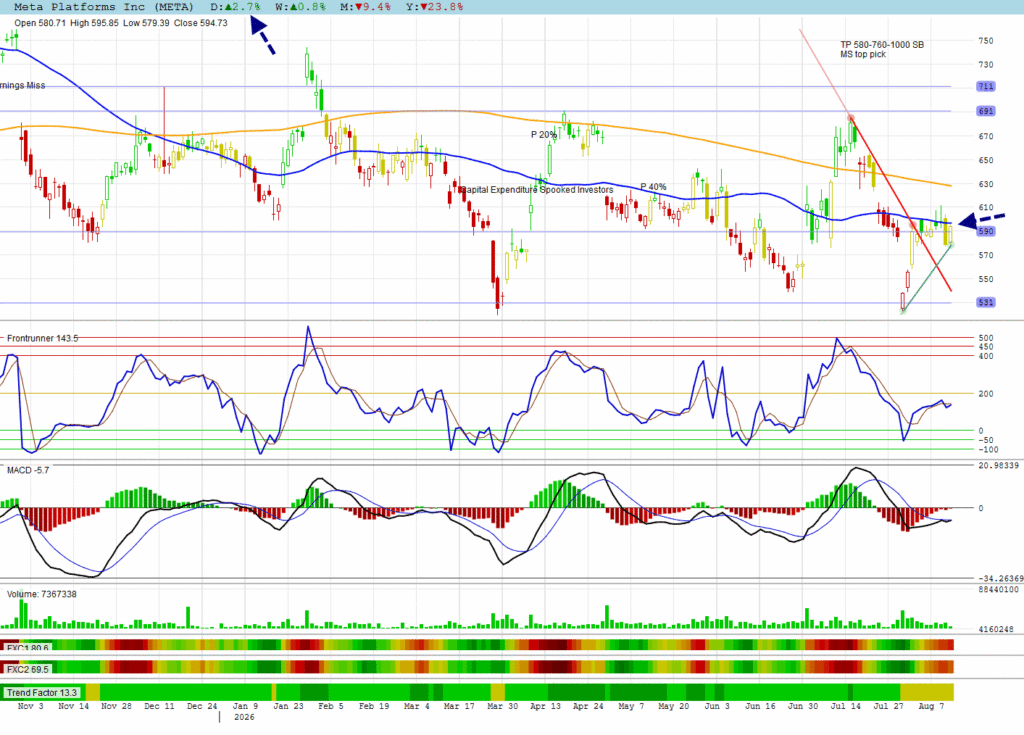Click the 730 price axis label

pos(985,65)
